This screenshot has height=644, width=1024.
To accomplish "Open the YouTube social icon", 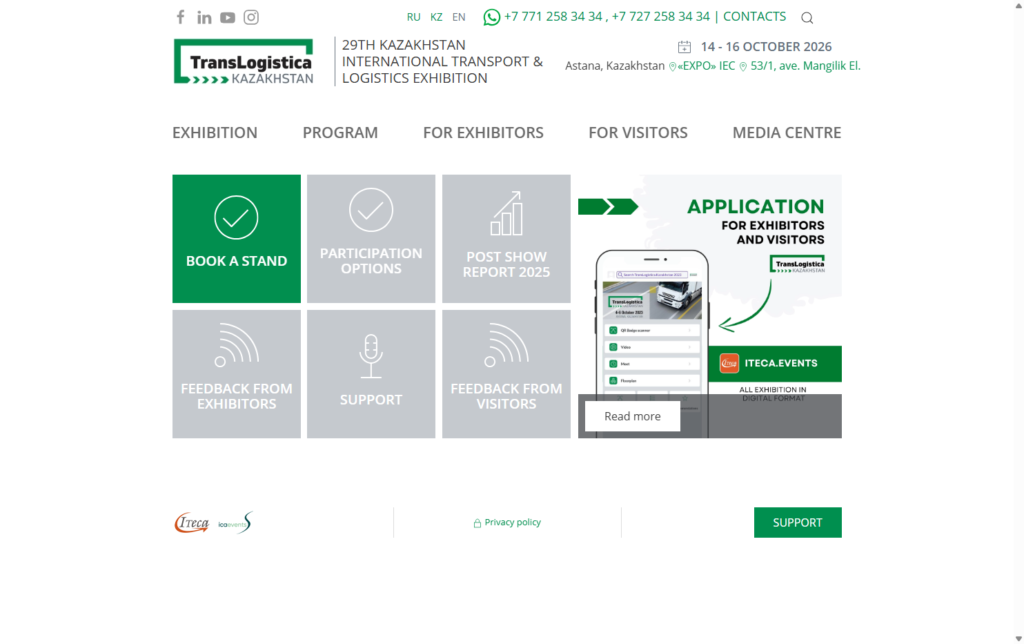I will point(228,17).
